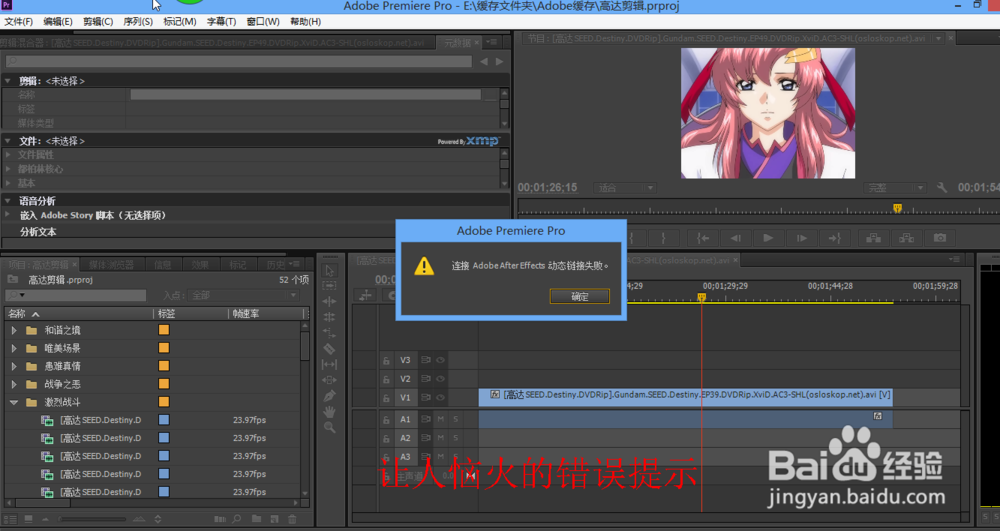Select the Slip tool
Viewport: 1000px width, 531px height.
click(329, 364)
